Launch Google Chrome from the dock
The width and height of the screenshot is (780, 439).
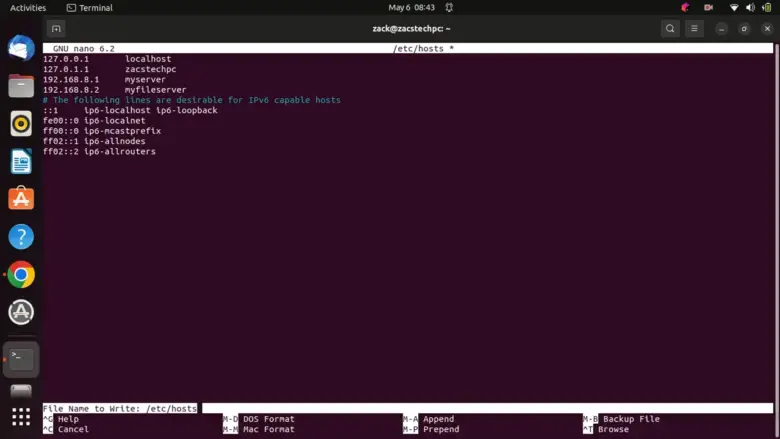tap(21, 275)
